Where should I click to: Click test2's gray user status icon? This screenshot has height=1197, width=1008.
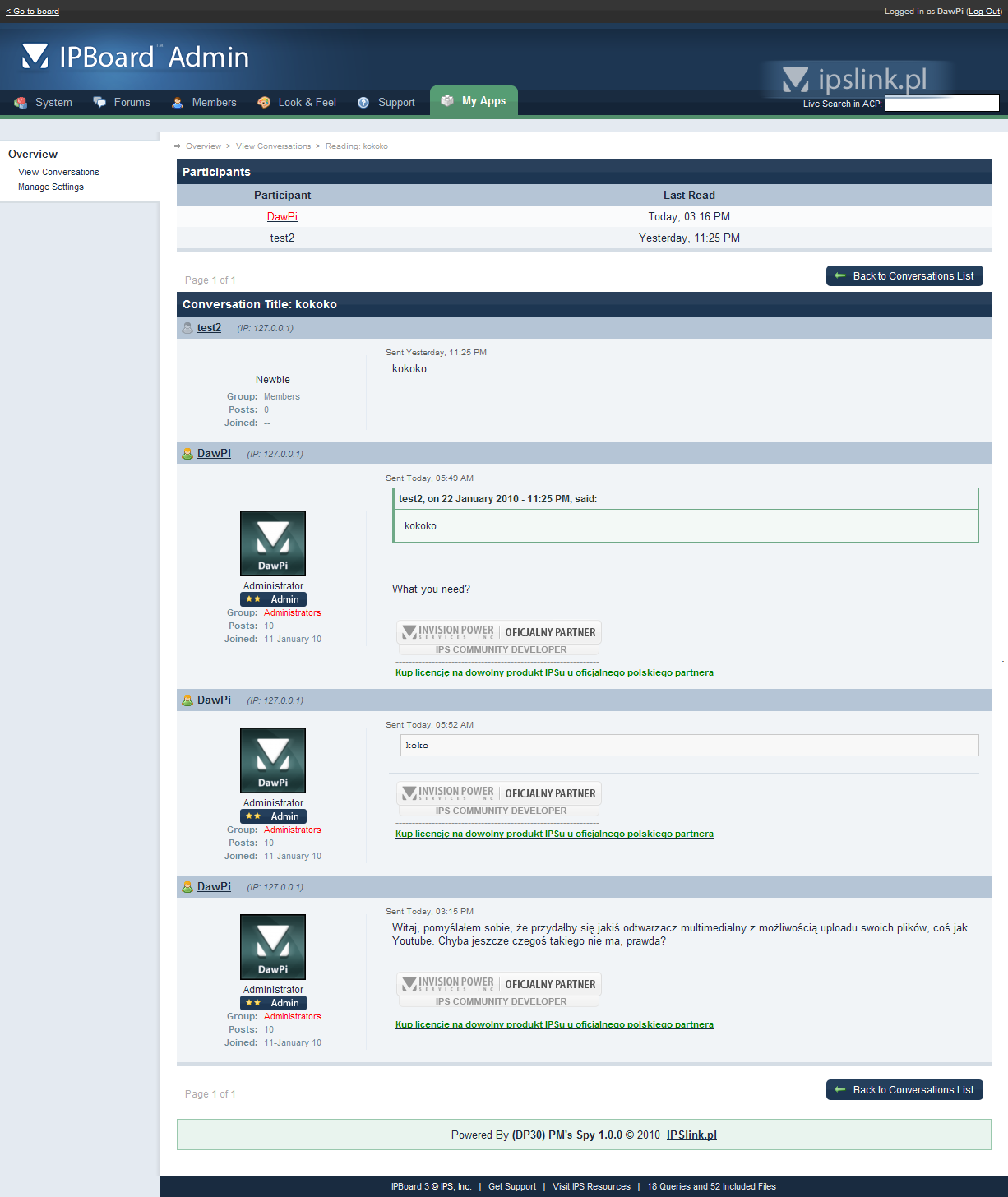point(187,328)
